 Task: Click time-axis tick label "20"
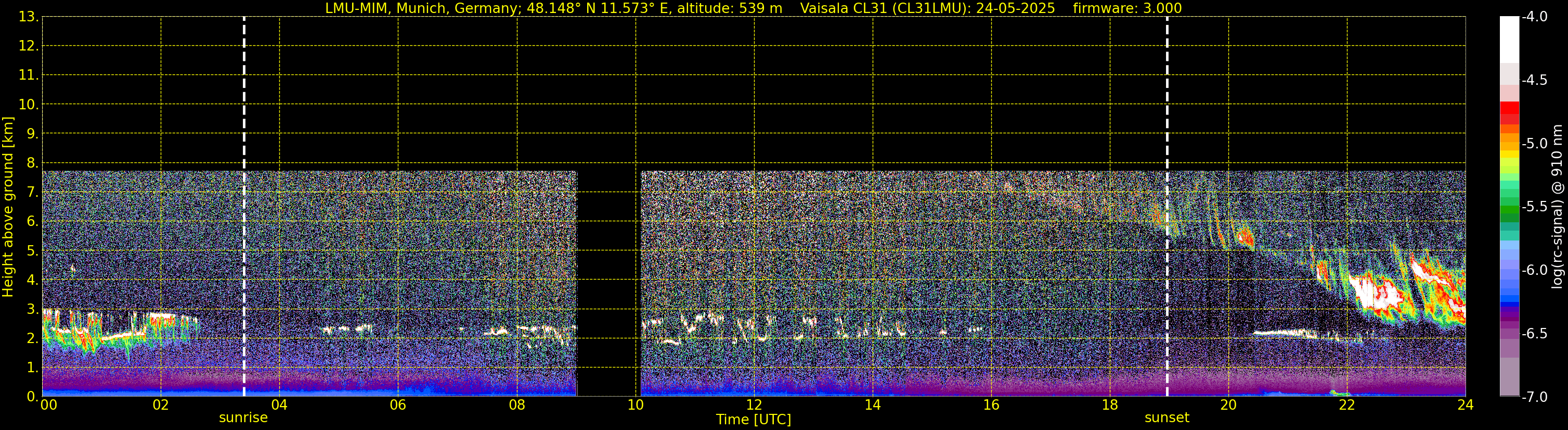1228,405
